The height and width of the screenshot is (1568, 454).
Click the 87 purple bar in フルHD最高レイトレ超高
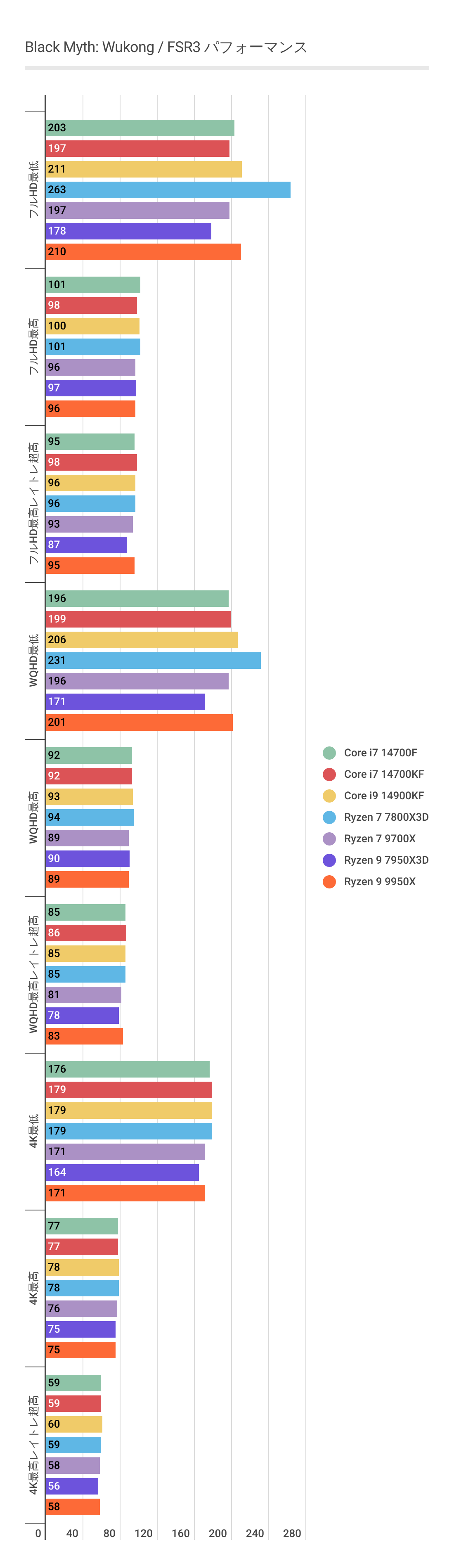(86, 545)
